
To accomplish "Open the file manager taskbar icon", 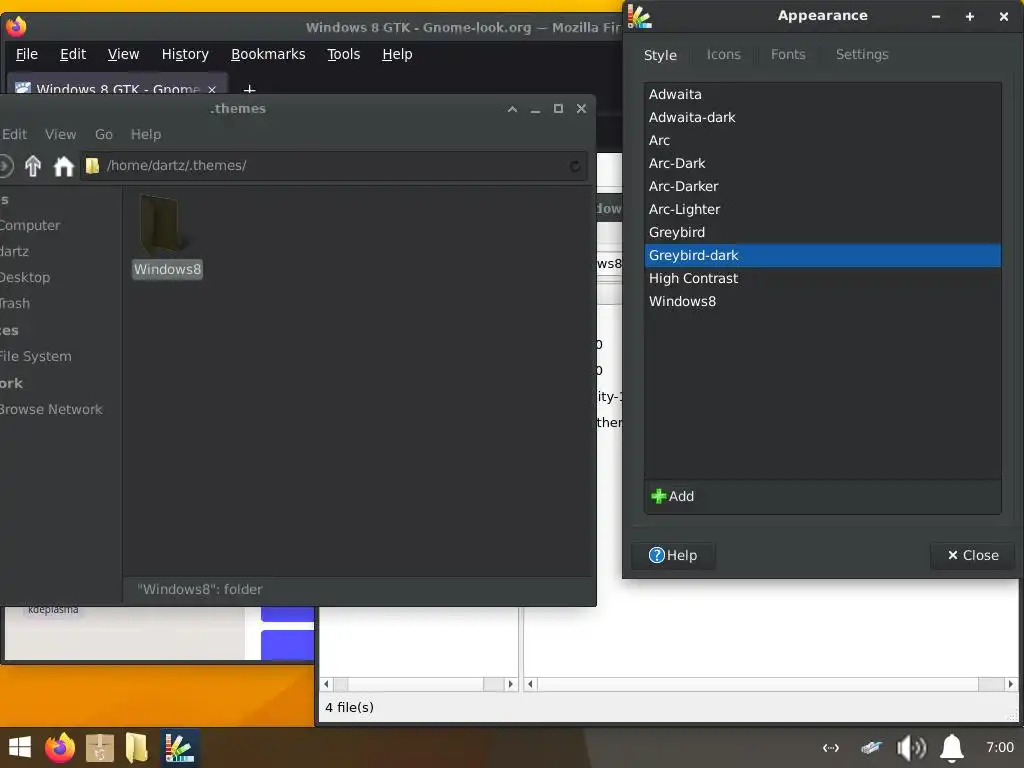I will pyautogui.click(x=136, y=748).
